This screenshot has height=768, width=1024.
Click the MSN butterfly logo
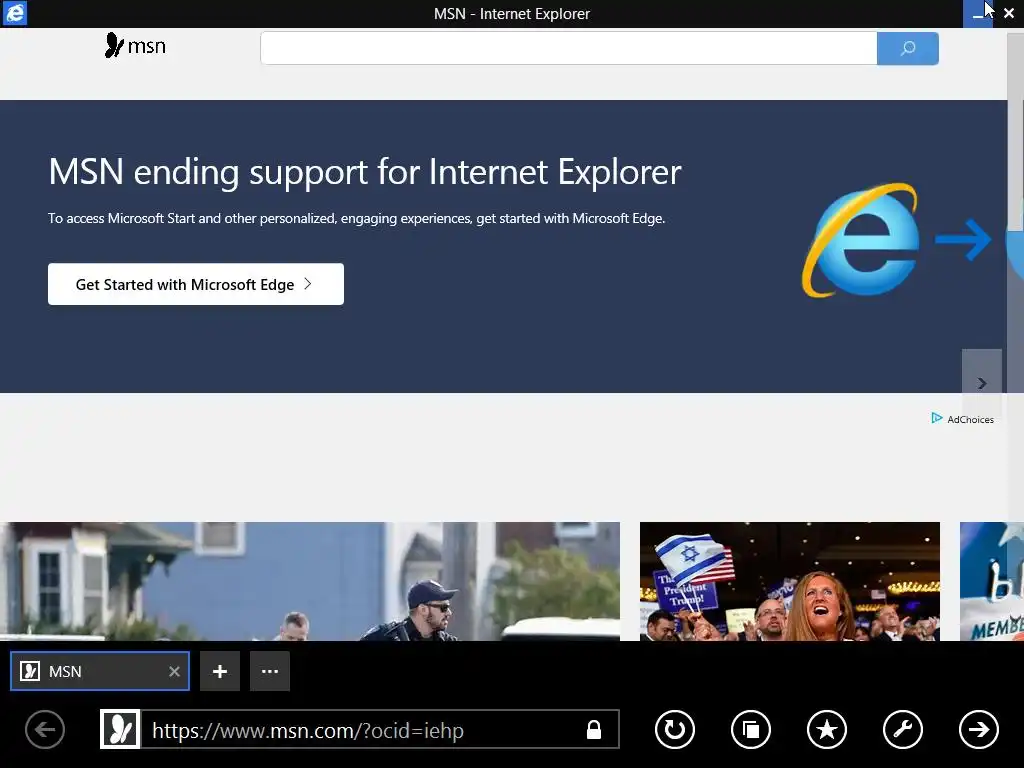[135, 46]
